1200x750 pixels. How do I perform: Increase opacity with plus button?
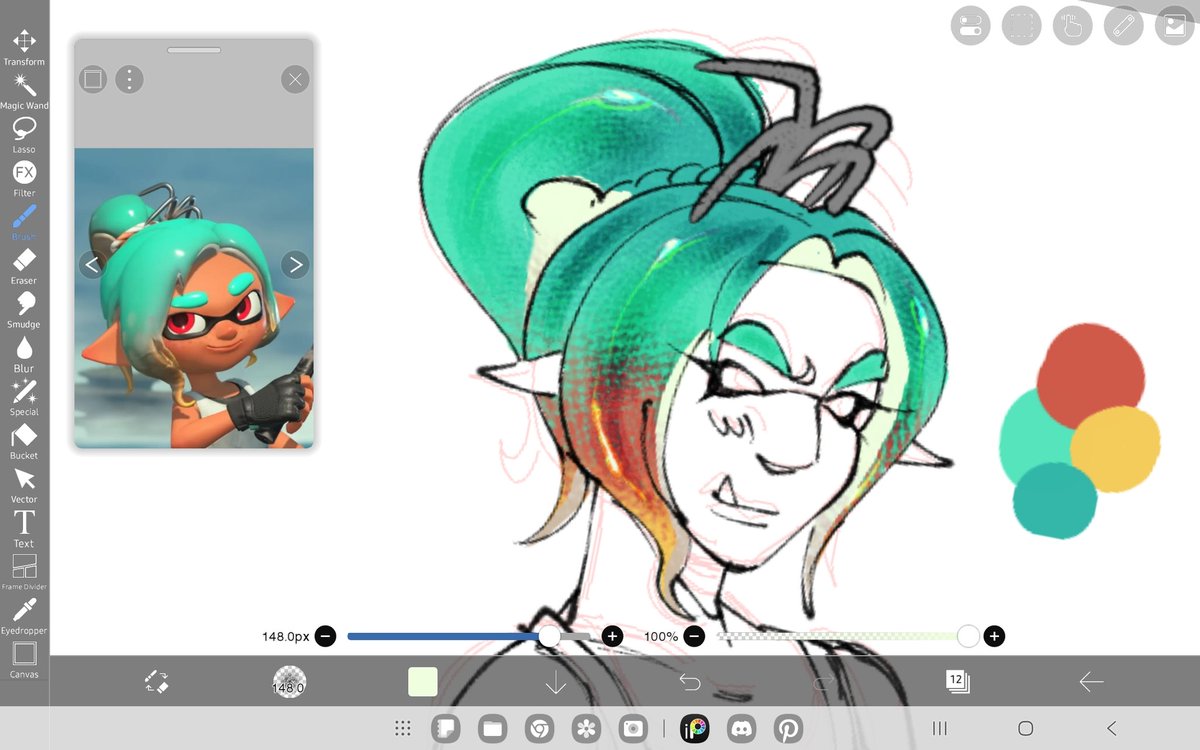tap(994, 636)
